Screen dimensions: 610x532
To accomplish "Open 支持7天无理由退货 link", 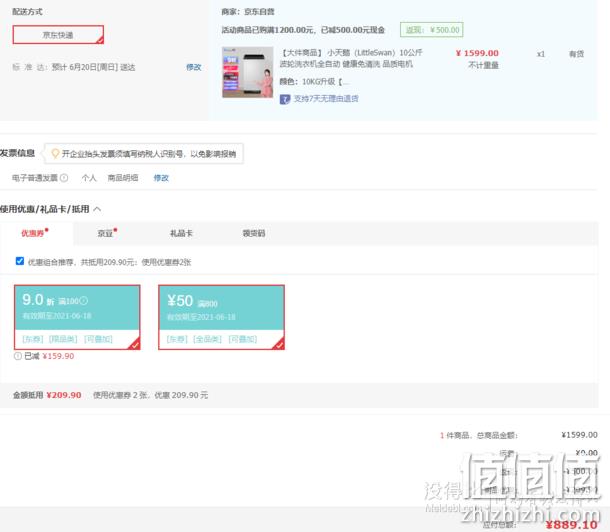I will tap(326, 99).
